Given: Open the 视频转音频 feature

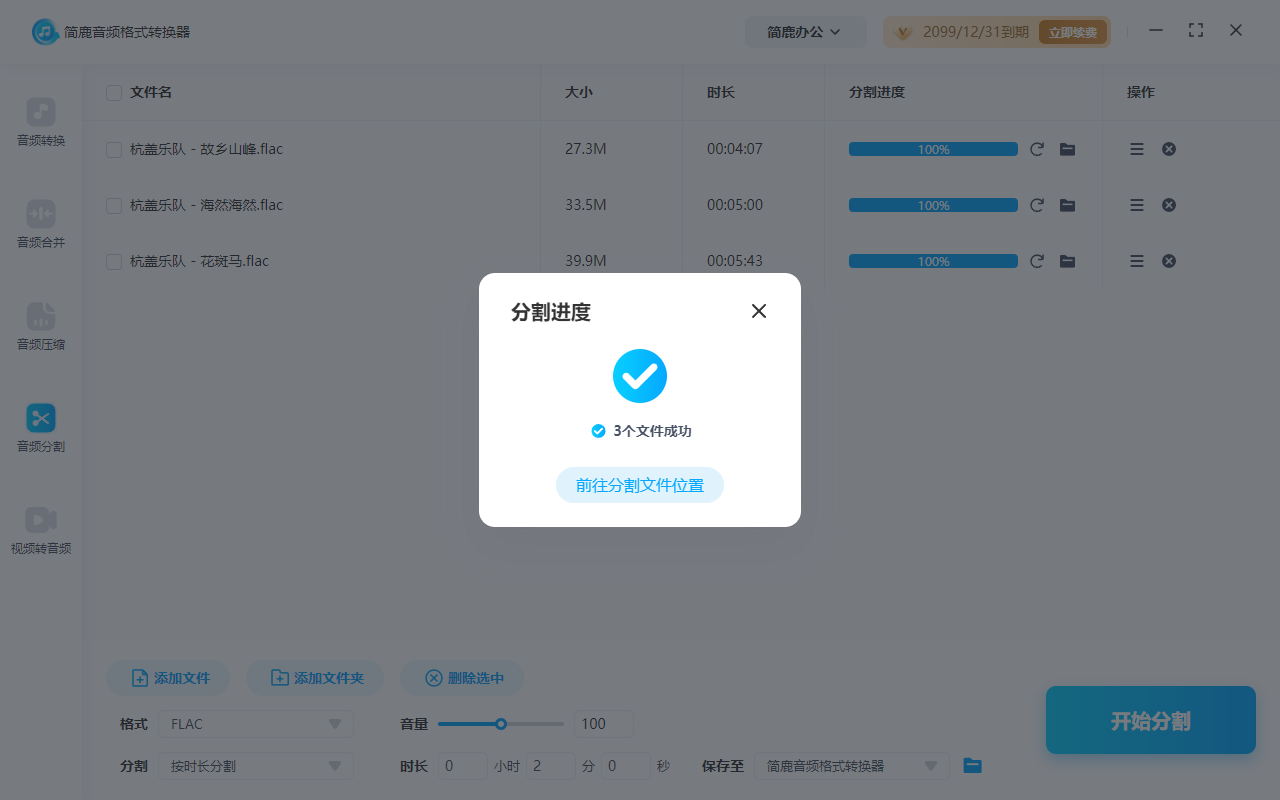Looking at the screenshot, I should [40, 530].
